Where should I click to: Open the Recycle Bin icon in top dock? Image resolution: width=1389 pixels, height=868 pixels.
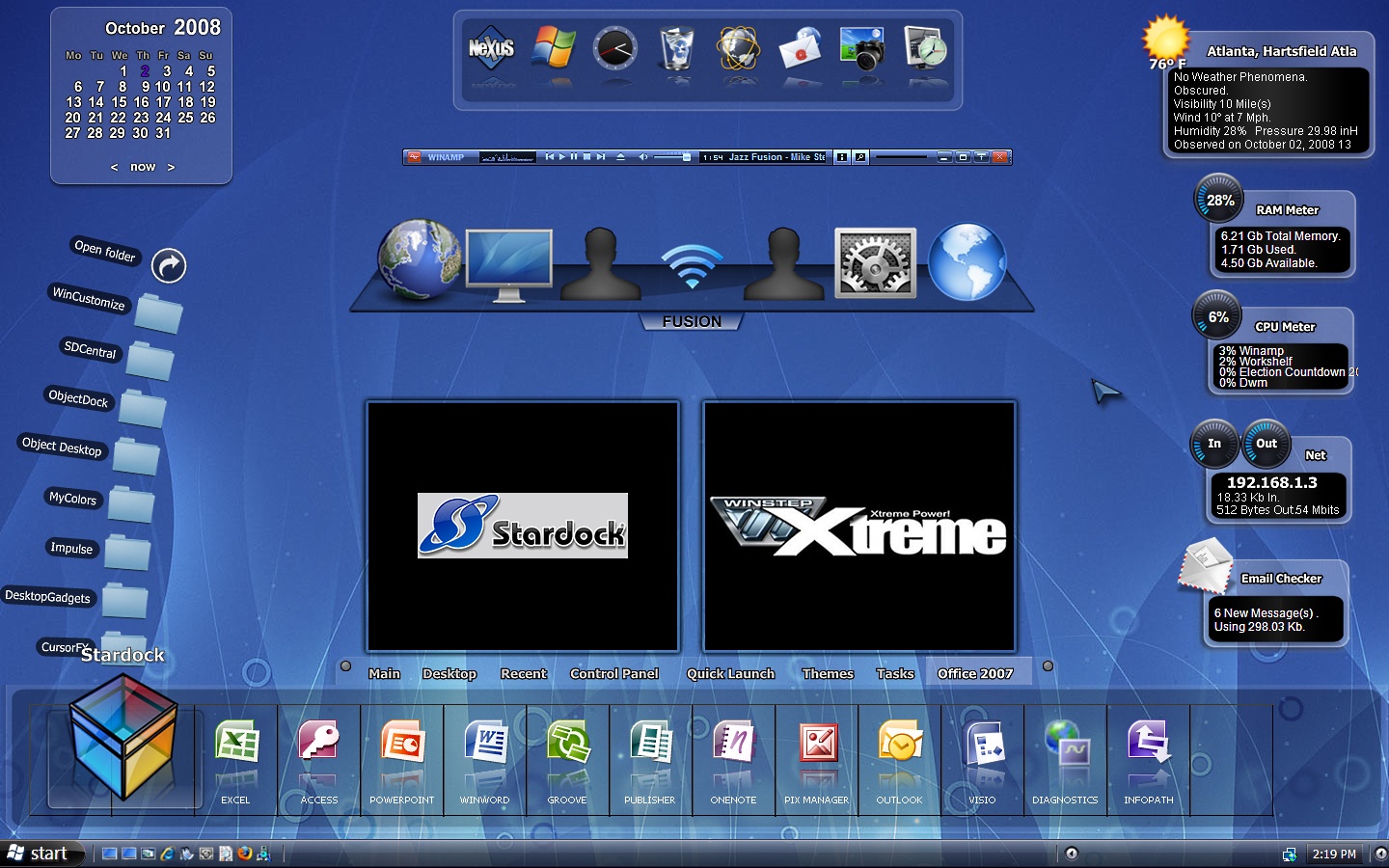676,48
